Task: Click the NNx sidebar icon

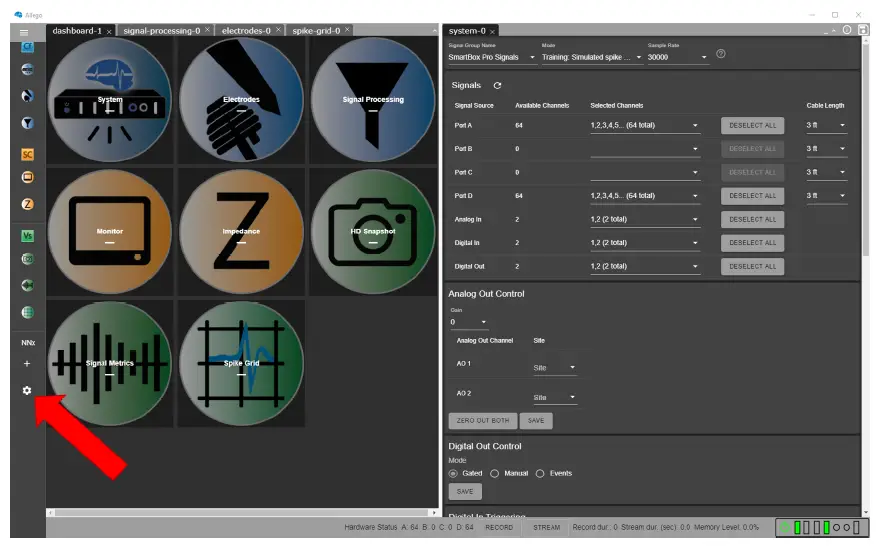Action: tap(28, 343)
